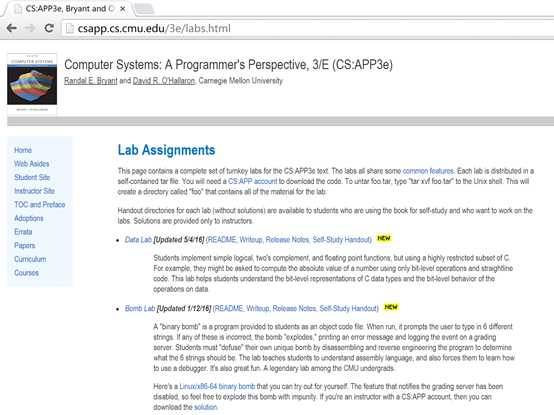Open Bomb Lab Release Notes link
The image size is (554, 415).
click(294, 309)
